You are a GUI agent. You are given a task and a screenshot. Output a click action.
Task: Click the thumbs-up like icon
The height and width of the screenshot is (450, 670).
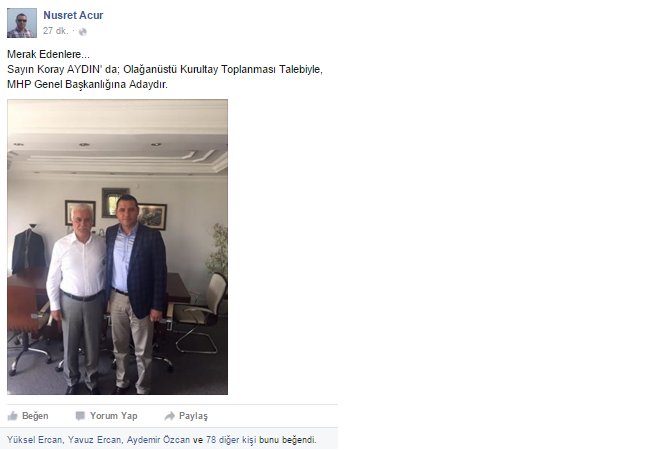(13, 416)
